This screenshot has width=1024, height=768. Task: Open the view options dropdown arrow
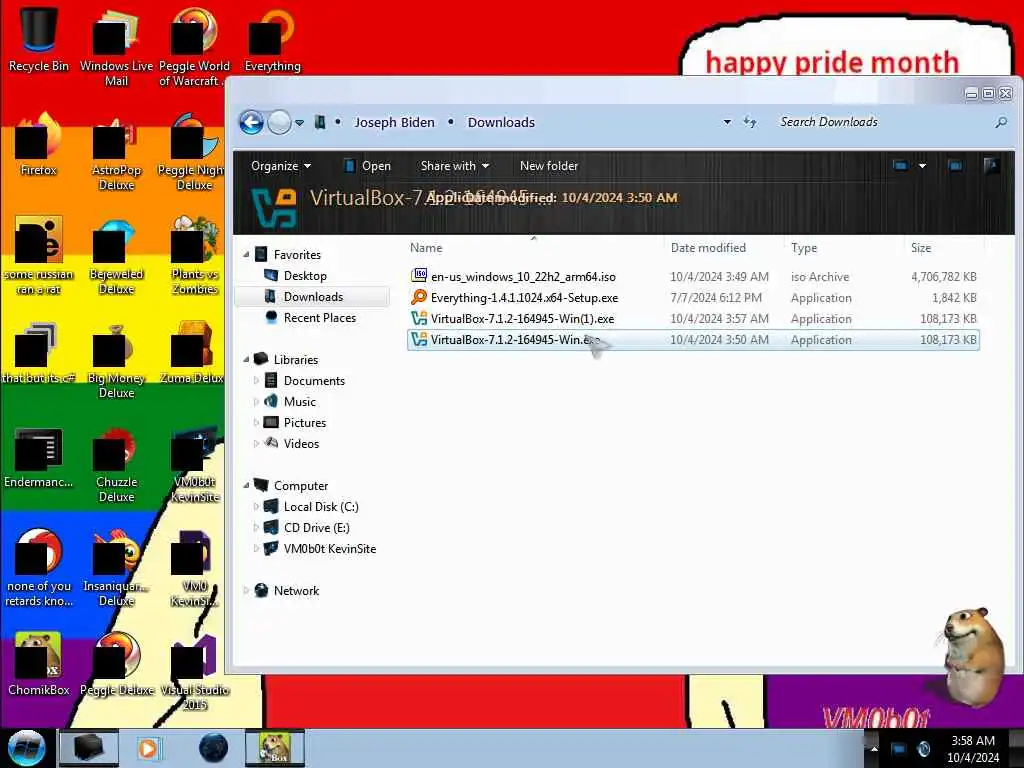[922, 166]
